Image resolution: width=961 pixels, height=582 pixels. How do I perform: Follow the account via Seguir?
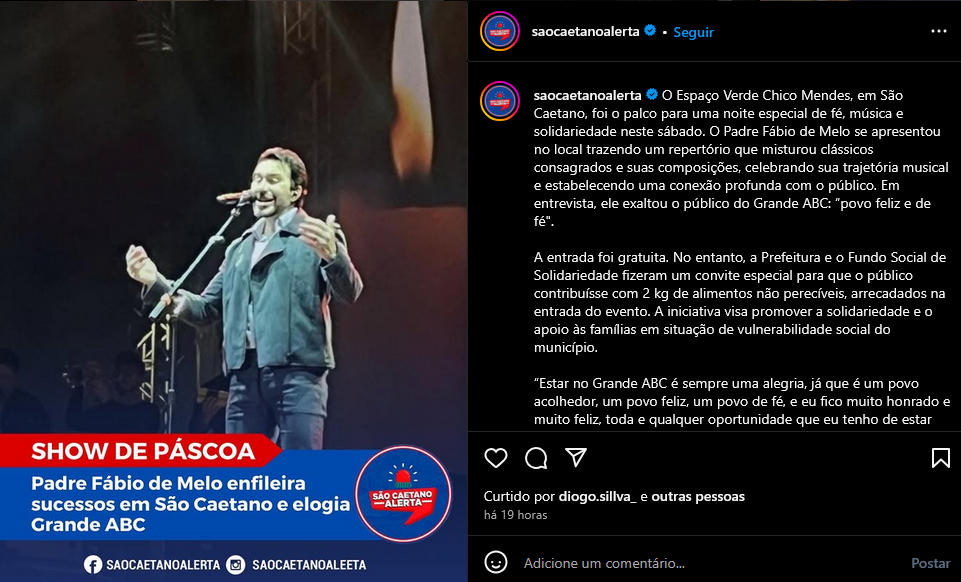tap(693, 32)
